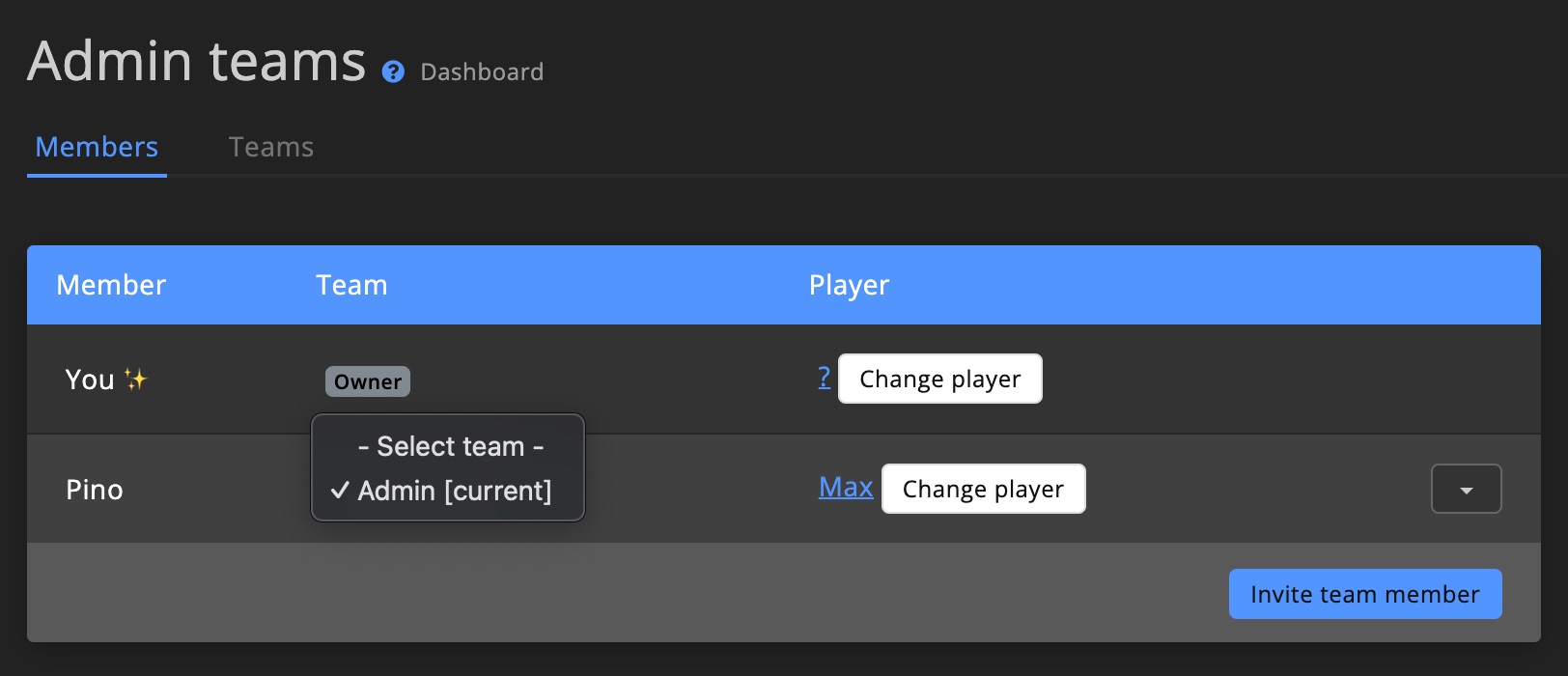1568x676 pixels.
Task: Click the sparkles icon next to You
Action: click(136, 379)
